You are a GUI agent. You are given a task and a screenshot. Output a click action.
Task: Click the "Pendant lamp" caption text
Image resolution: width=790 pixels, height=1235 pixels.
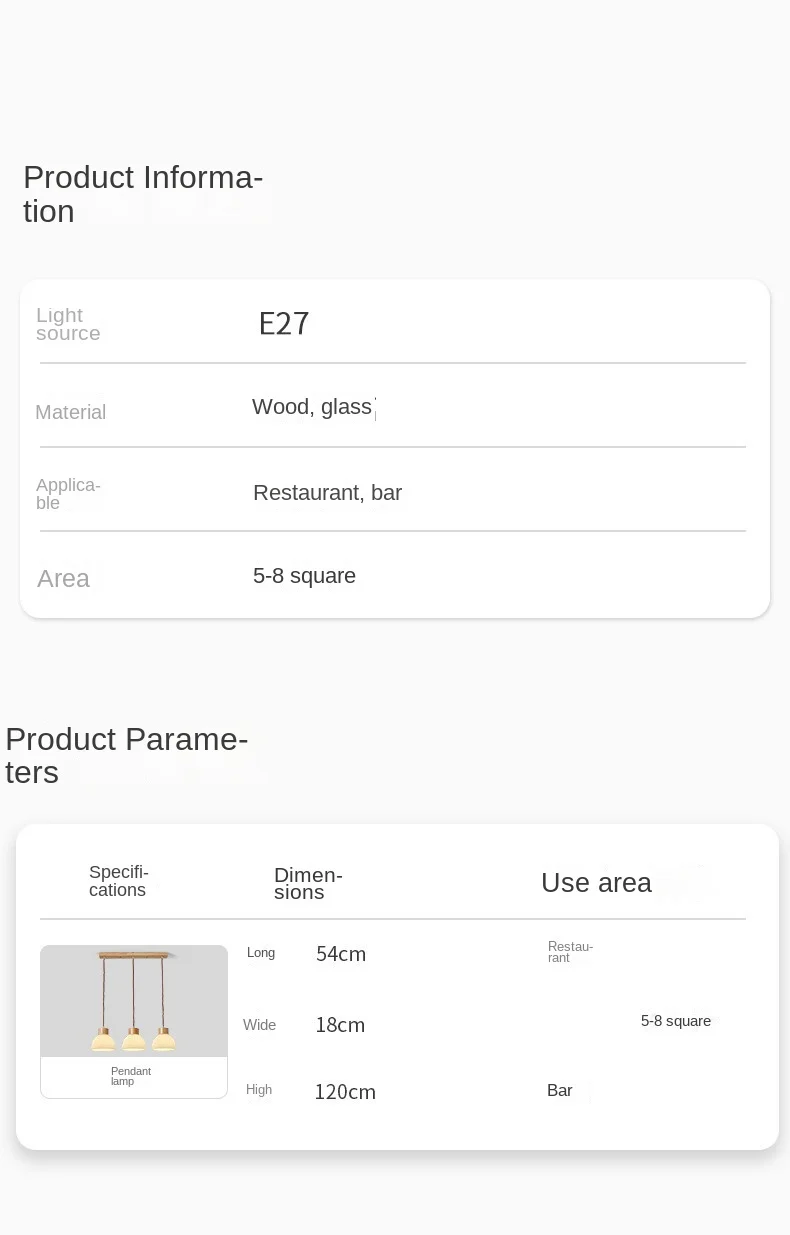[131, 1076]
